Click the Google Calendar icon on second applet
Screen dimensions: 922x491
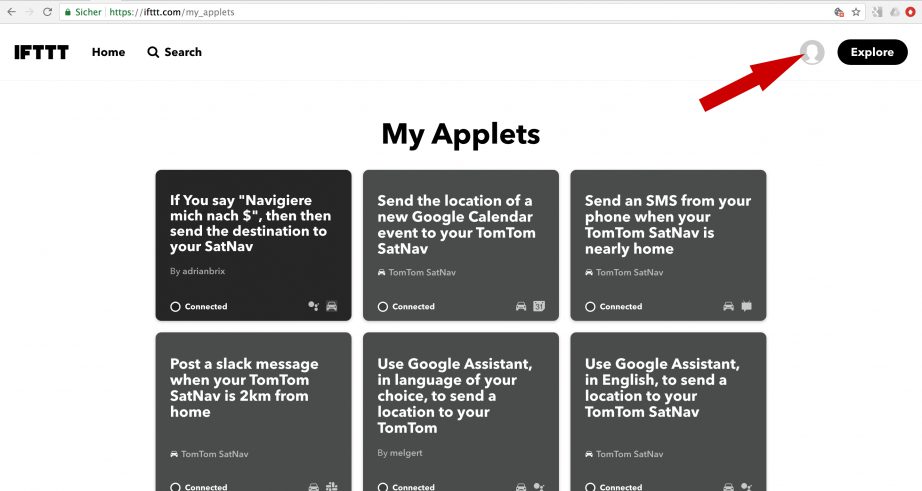click(539, 306)
